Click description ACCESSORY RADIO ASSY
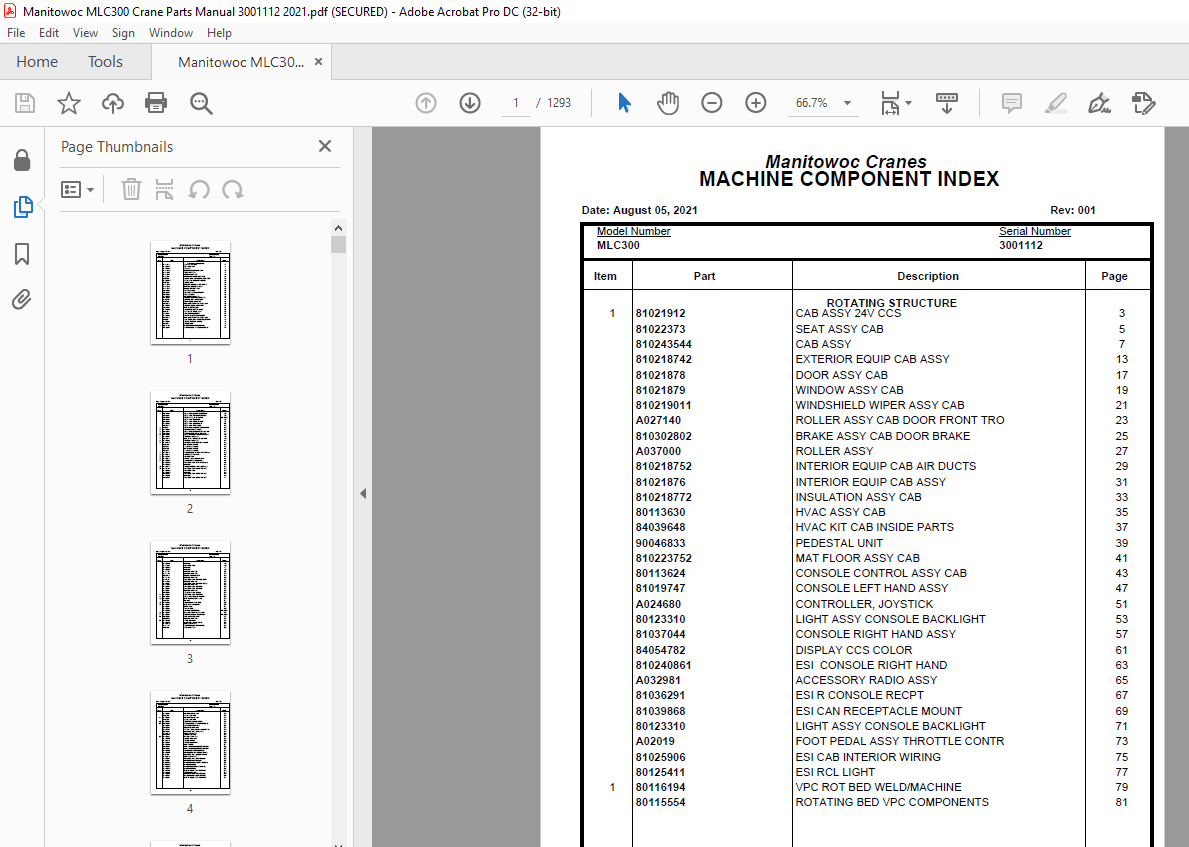Screen dimensions: 1189x847 point(866,680)
